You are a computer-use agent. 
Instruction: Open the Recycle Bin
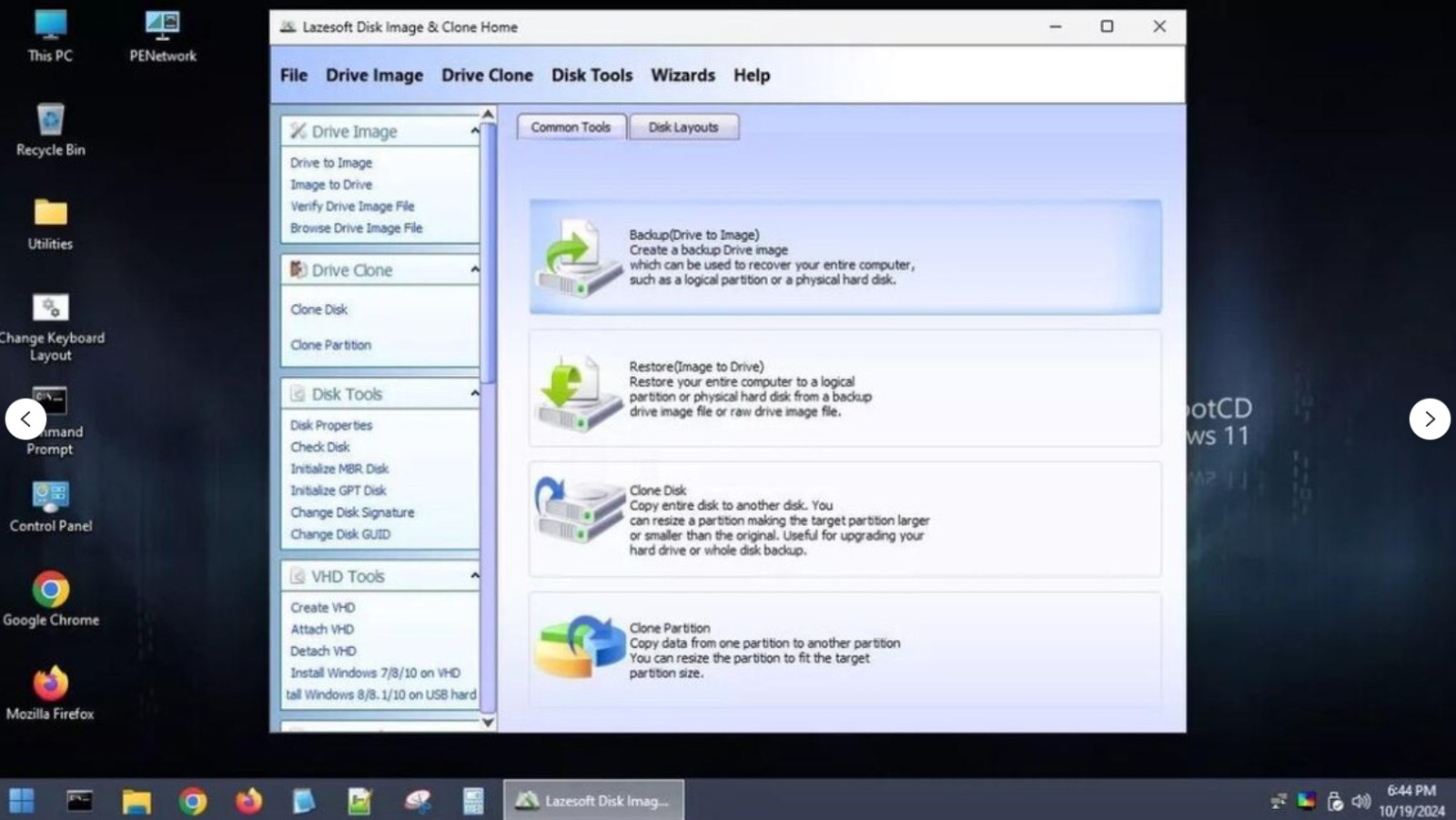pos(48,121)
